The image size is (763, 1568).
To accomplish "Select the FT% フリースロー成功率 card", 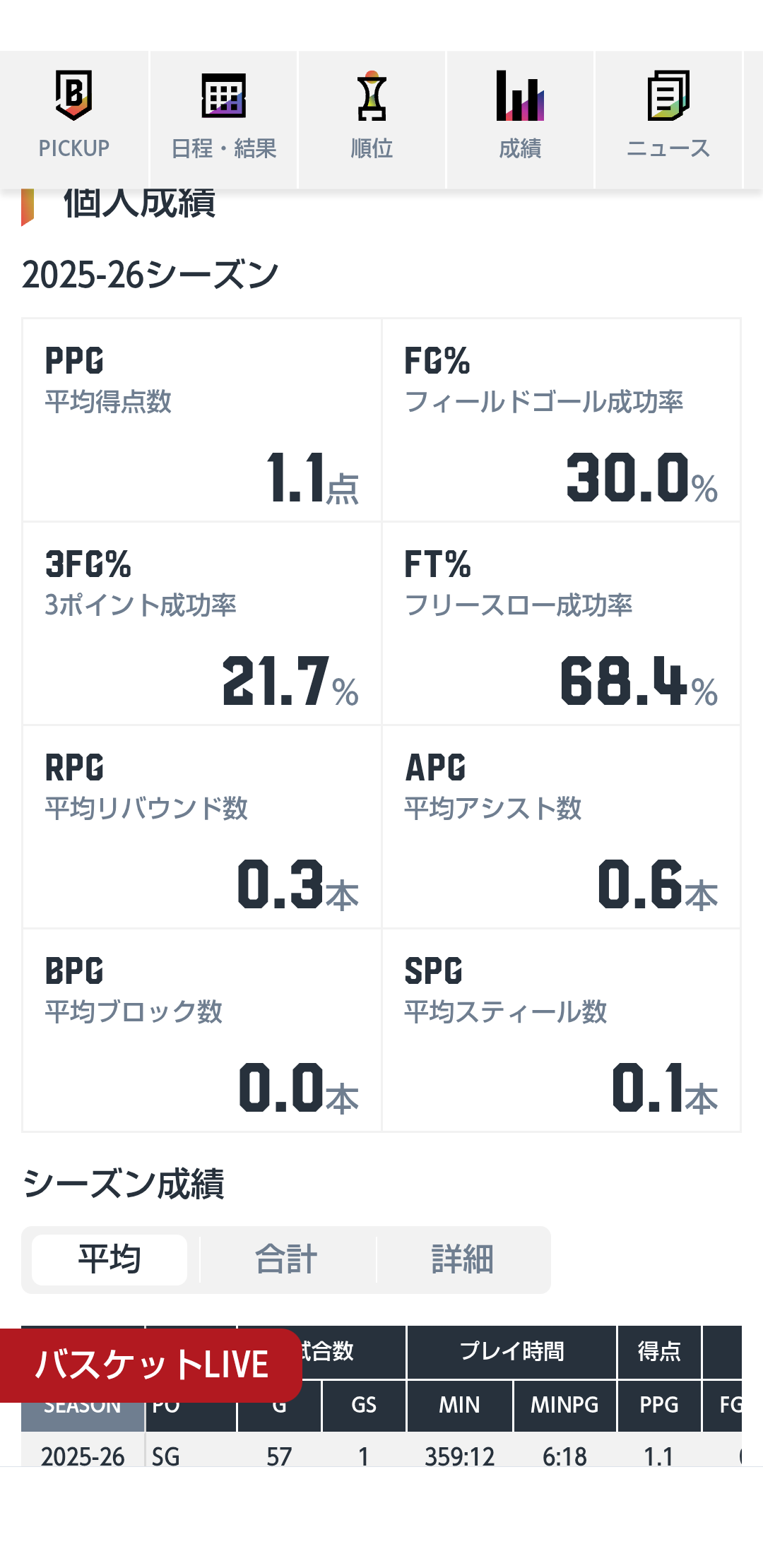I will tap(562, 624).
